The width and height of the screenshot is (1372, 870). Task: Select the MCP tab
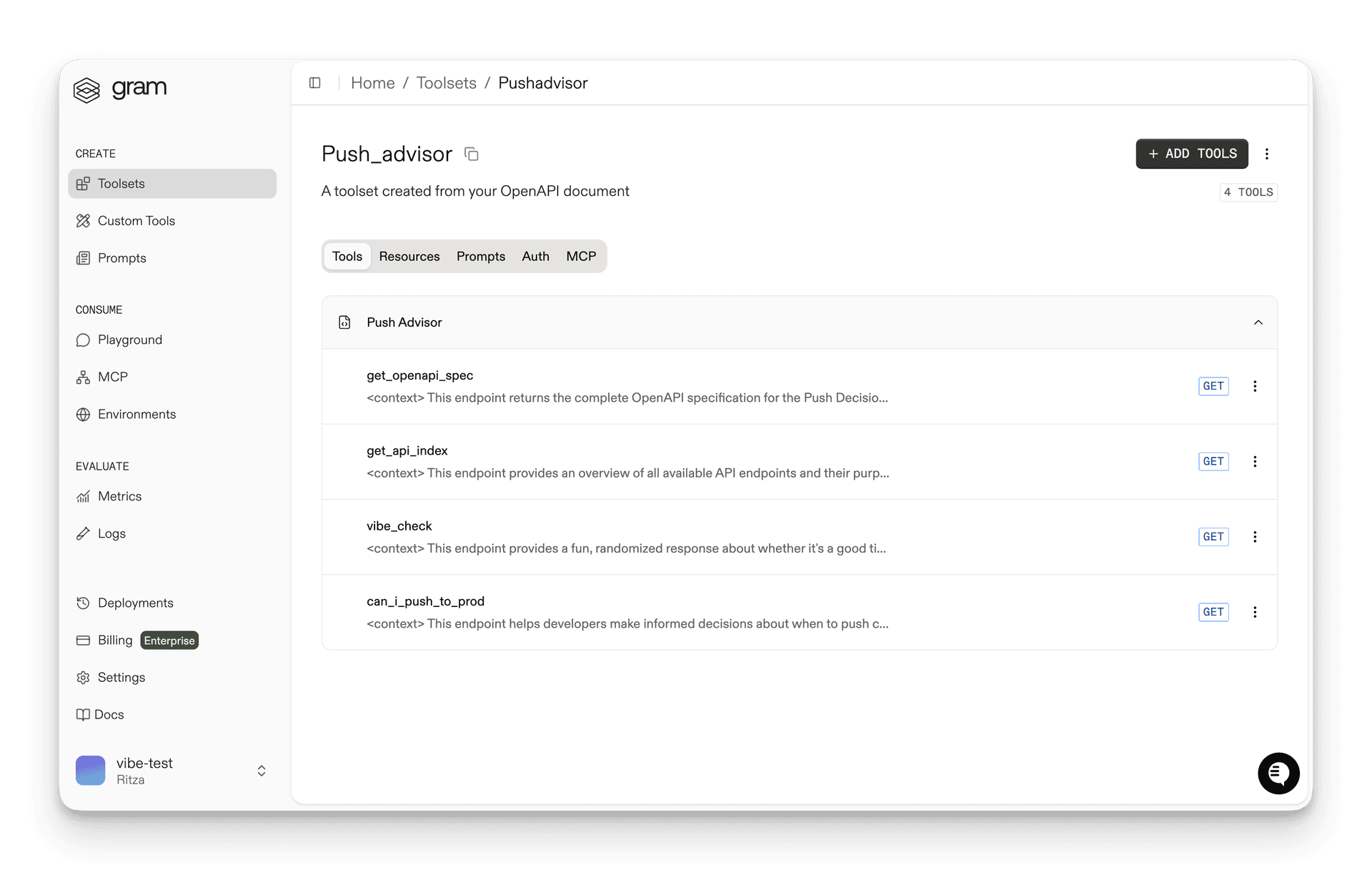coord(581,256)
